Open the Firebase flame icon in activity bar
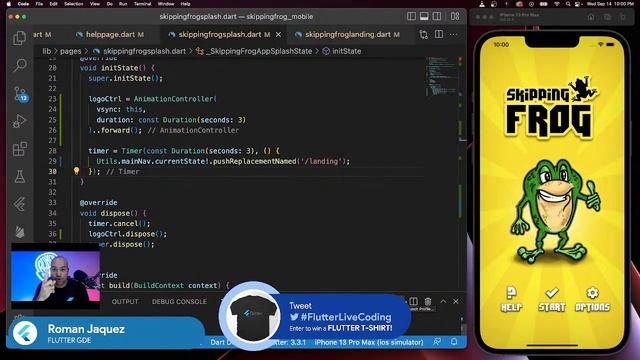 click(x=19, y=231)
